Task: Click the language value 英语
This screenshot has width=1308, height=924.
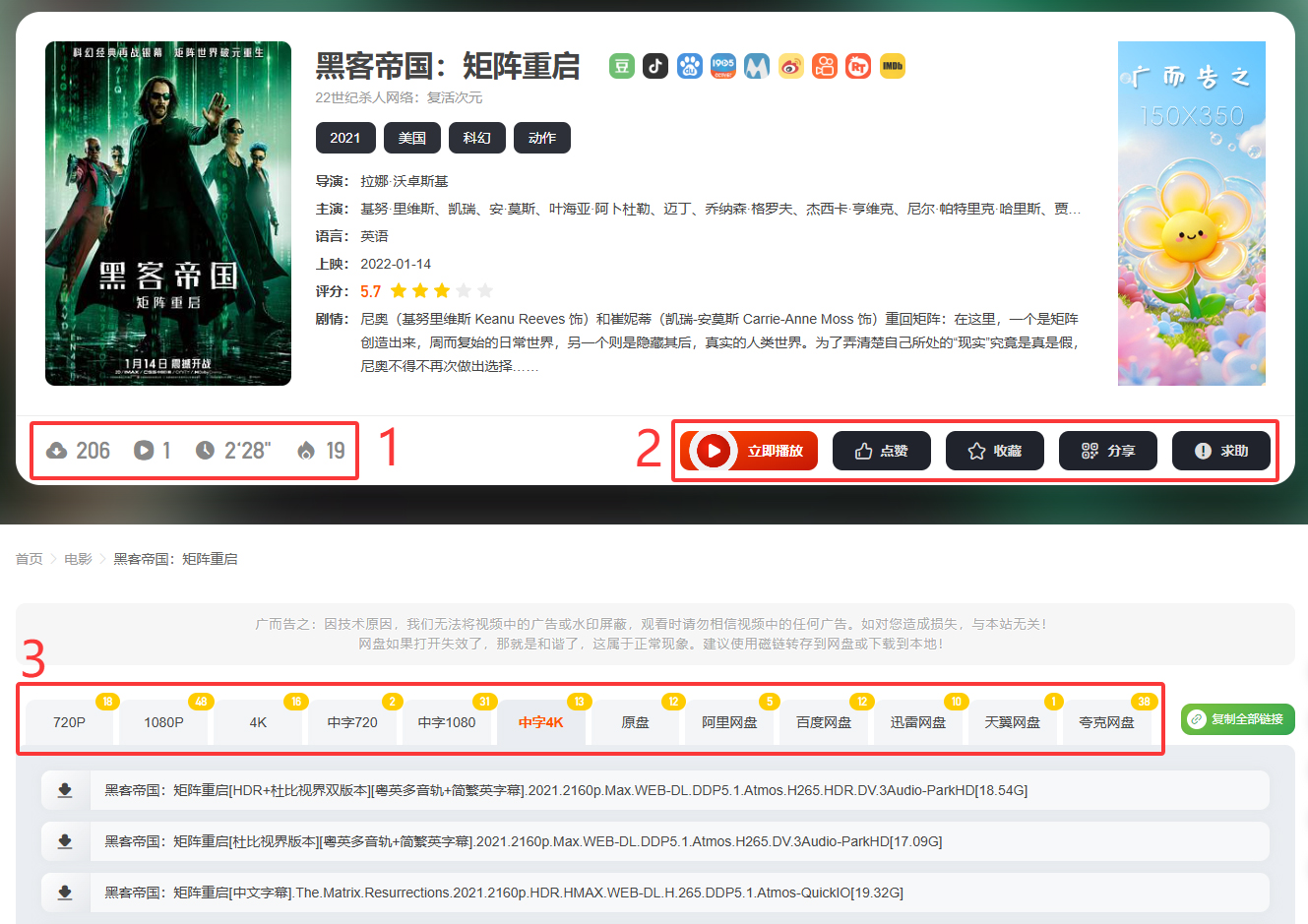Action: click(374, 236)
